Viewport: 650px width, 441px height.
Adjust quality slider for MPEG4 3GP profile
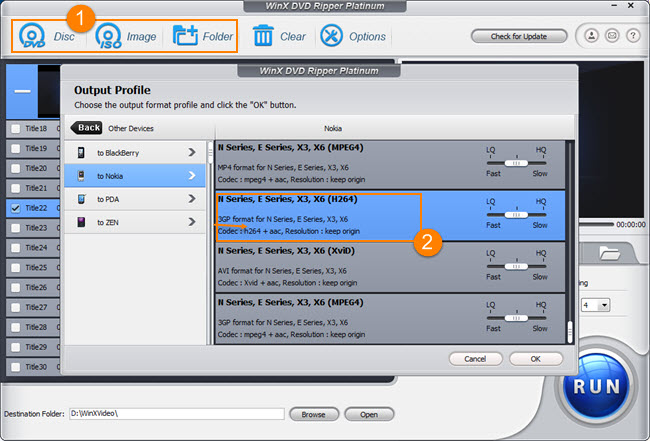[516, 318]
